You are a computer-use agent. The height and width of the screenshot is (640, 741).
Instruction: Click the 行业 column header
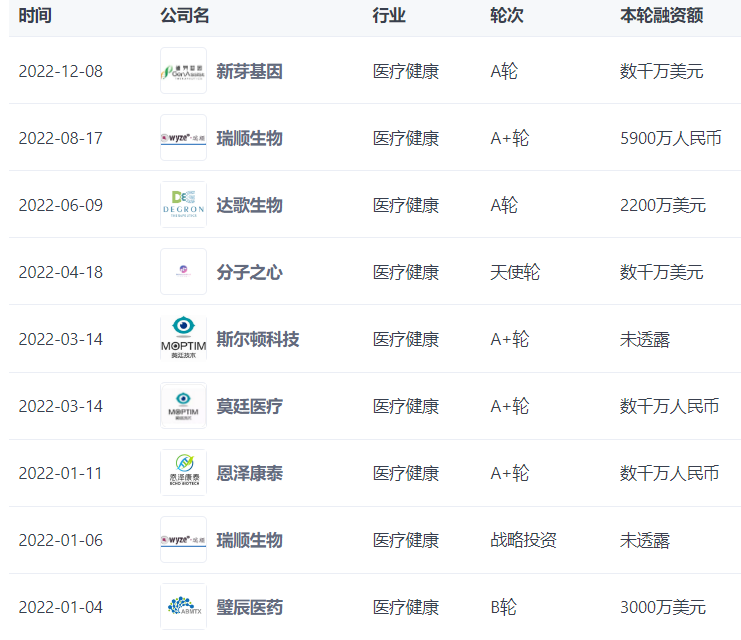[389, 17]
